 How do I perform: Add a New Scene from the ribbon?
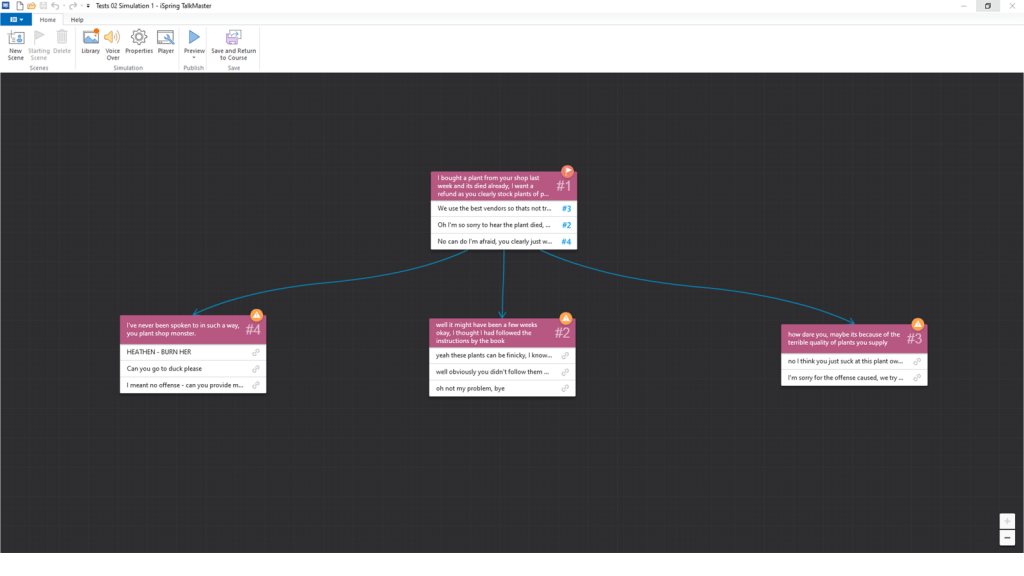click(x=16, y=44)
